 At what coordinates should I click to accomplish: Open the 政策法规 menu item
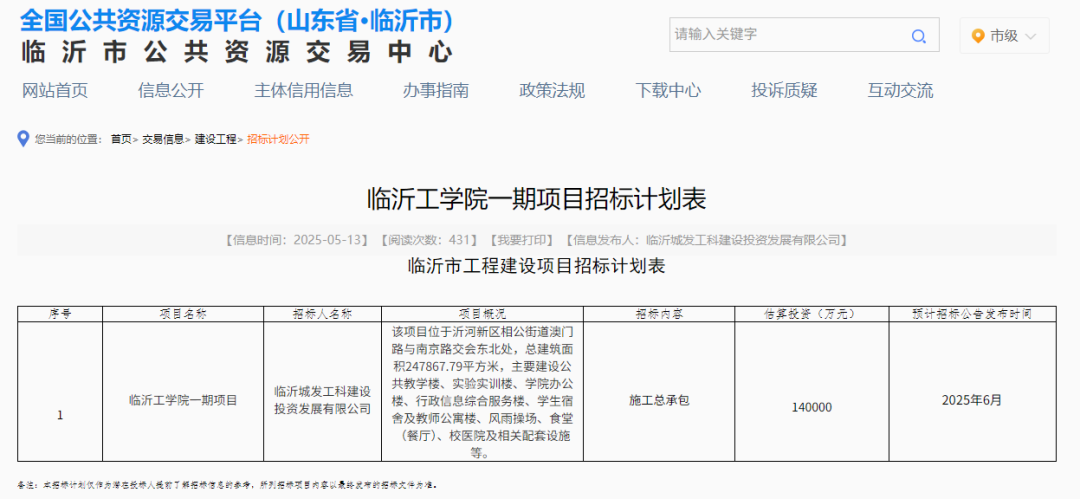tap(552, 90)
